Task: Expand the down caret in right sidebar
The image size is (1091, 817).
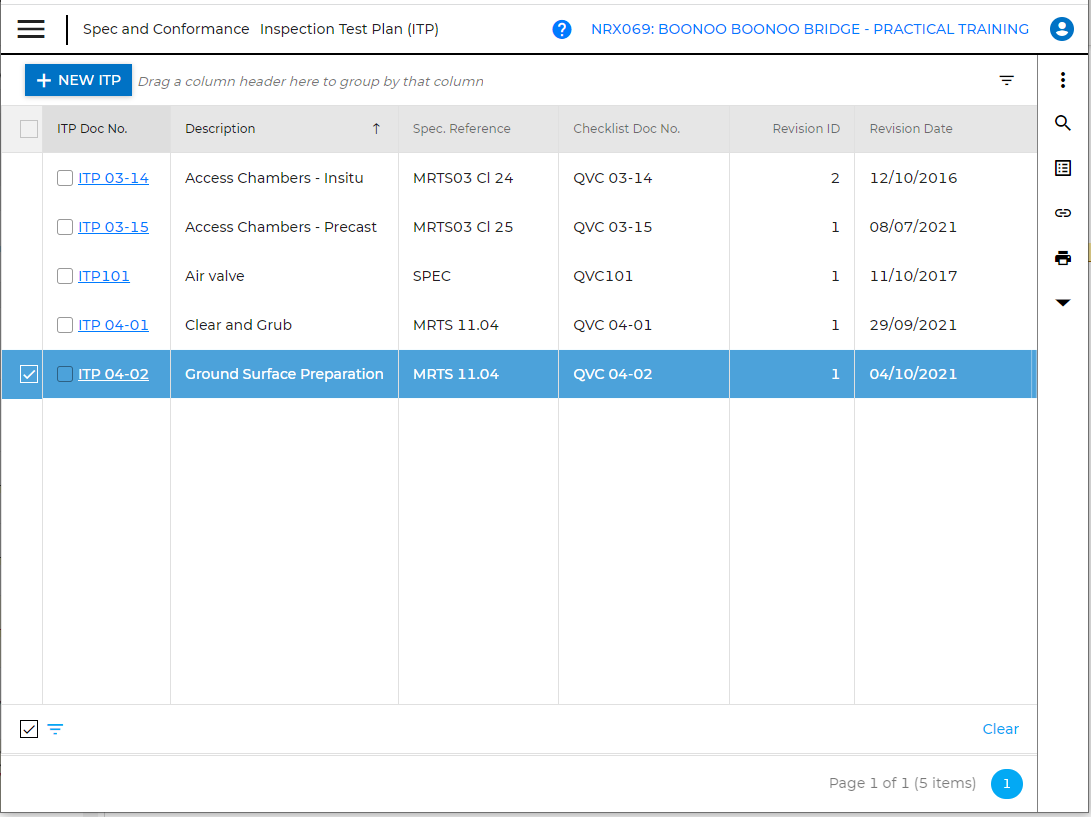Action: click(1063, 302)
